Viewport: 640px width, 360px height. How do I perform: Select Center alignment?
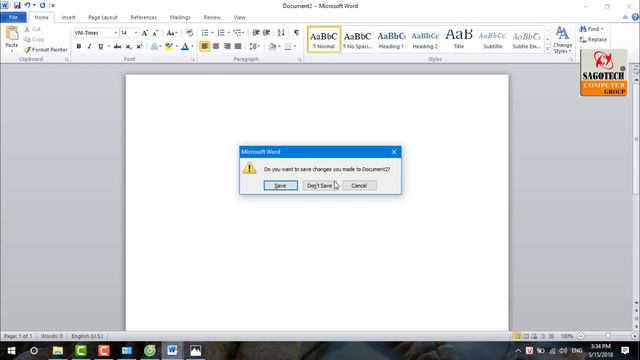[216, 47]
